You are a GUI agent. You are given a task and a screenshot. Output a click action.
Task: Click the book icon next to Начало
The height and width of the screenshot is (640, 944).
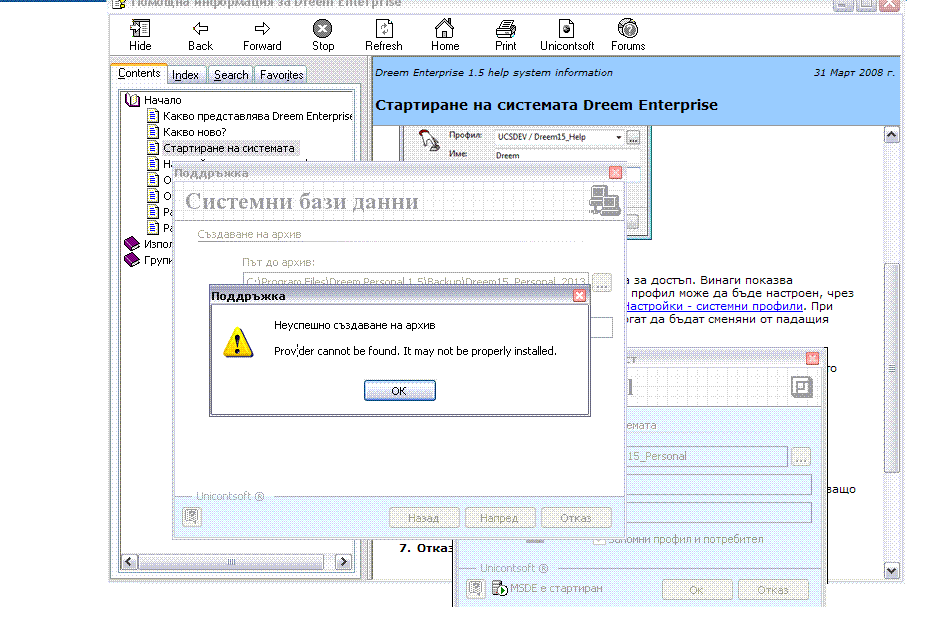tap(132, 99)
